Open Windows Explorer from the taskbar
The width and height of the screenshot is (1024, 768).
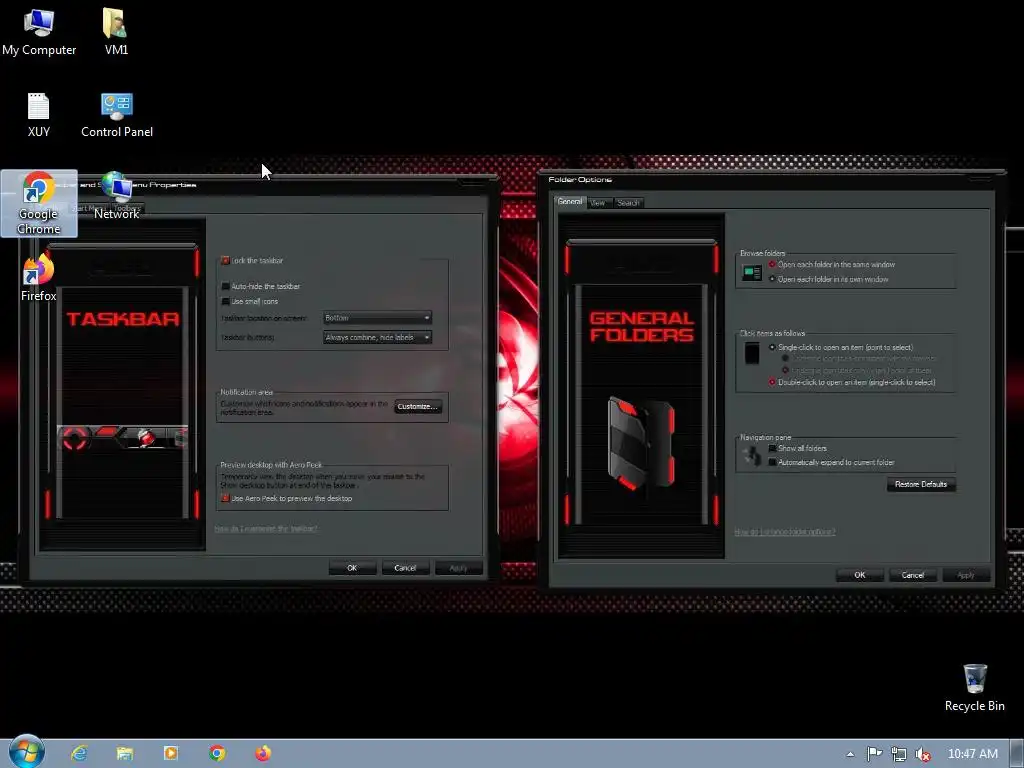125,754
